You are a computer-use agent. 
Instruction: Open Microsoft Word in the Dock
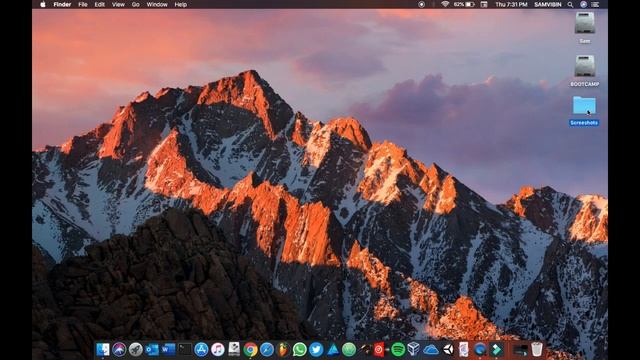click(168, 349)
